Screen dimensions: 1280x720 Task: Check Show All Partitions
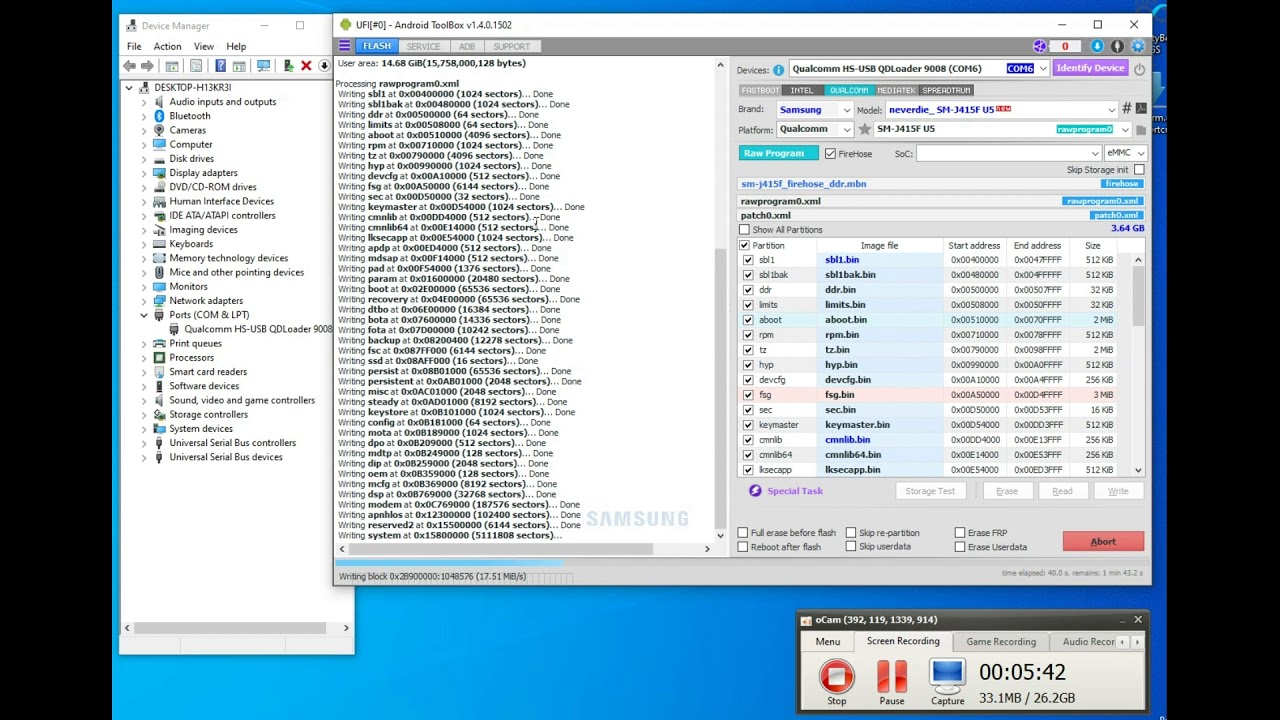pyautogui.click(x=744, y=230)
